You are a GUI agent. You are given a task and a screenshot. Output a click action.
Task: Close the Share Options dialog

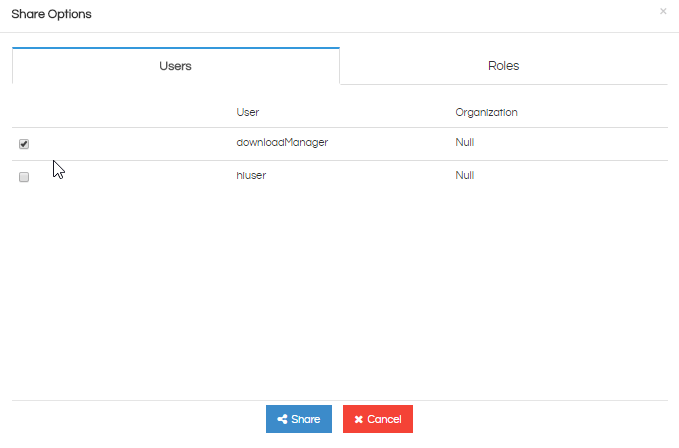coord(663,11)
